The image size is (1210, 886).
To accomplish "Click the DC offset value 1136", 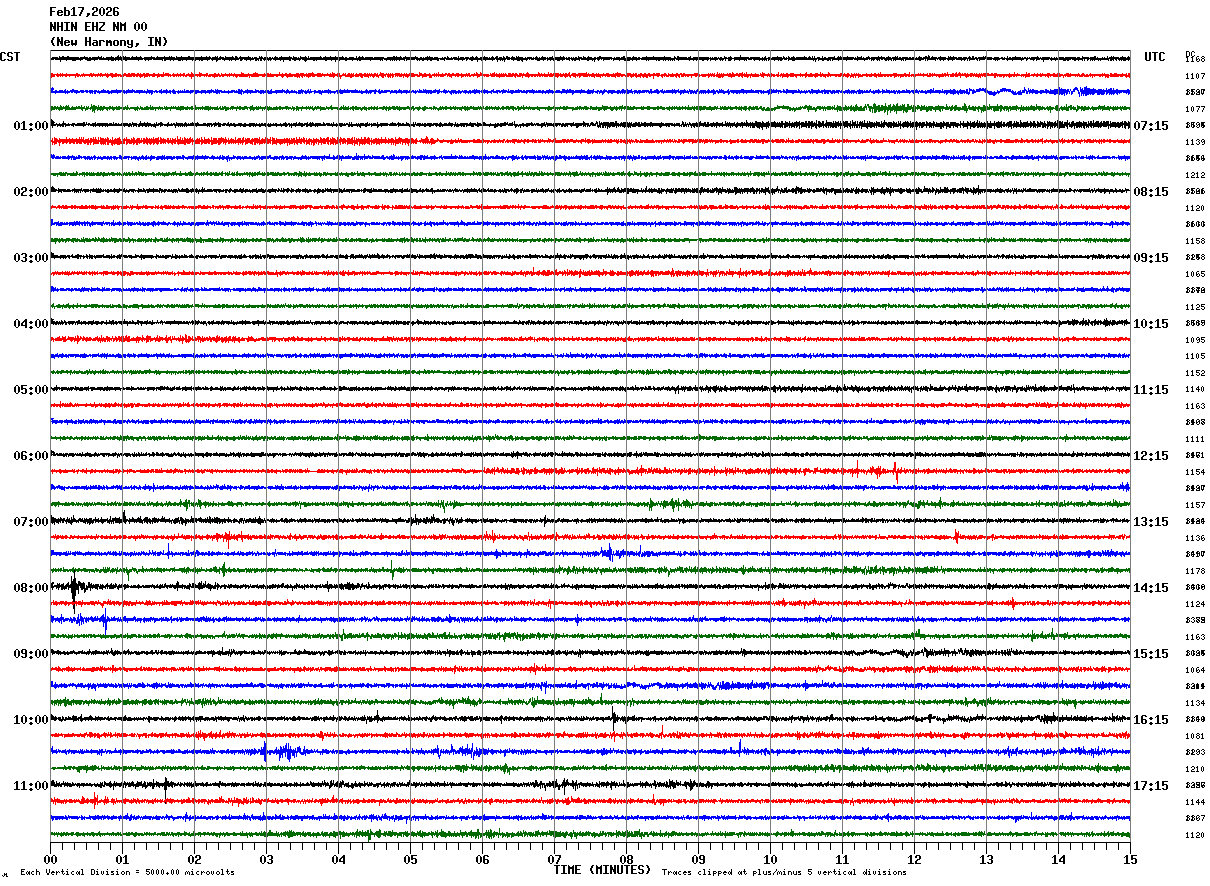I will coord(1195,538).
